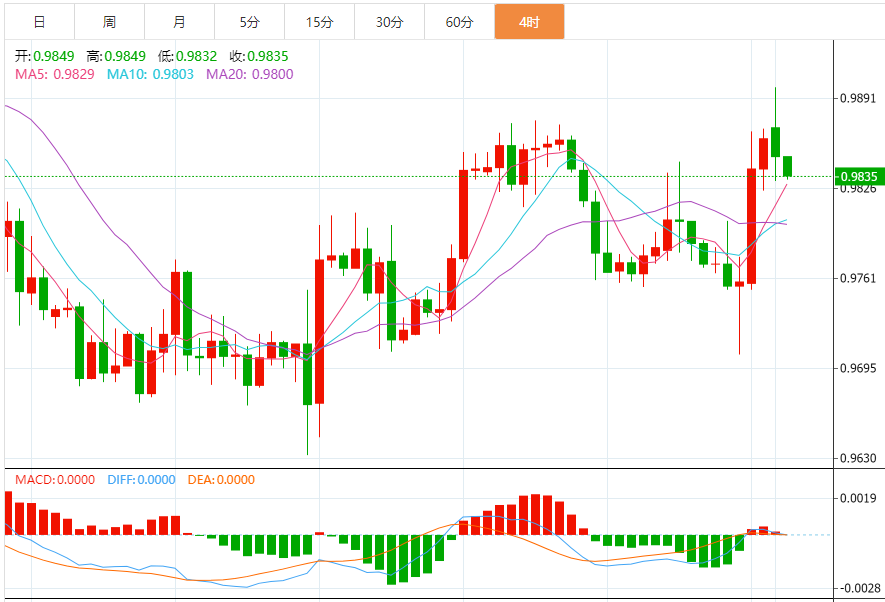
Task: Click the active 4时 tab
Action: (x=529, y=22)
